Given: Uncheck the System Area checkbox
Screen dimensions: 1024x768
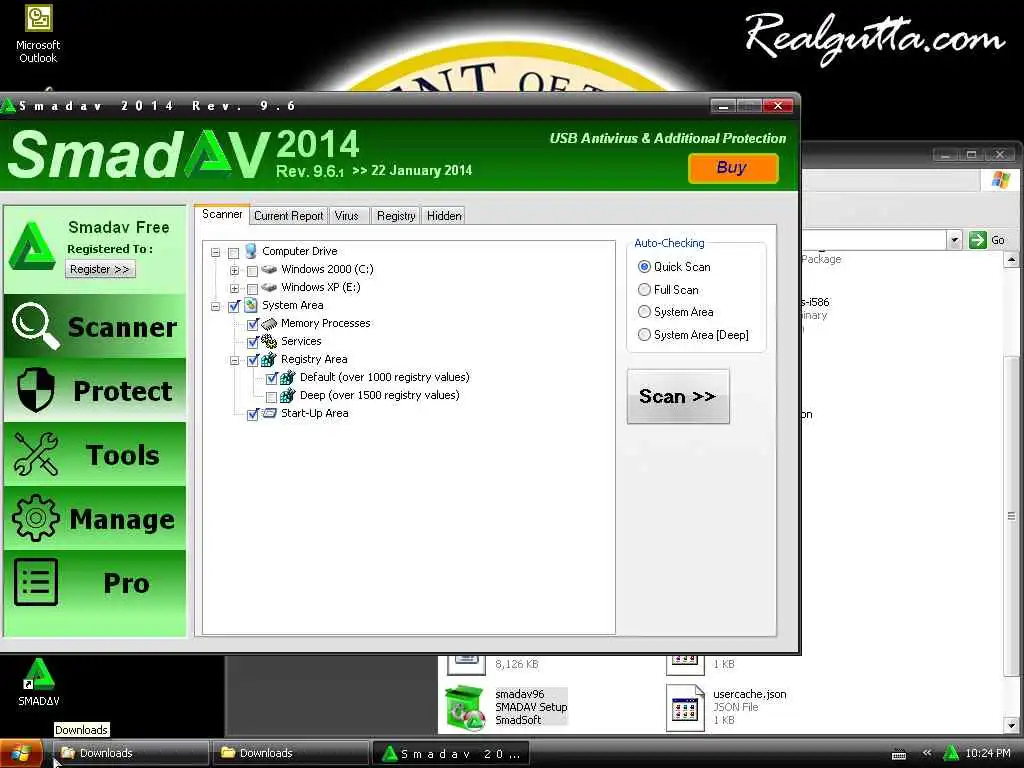Looking at the screenshot, I should [x=234, y=306].
